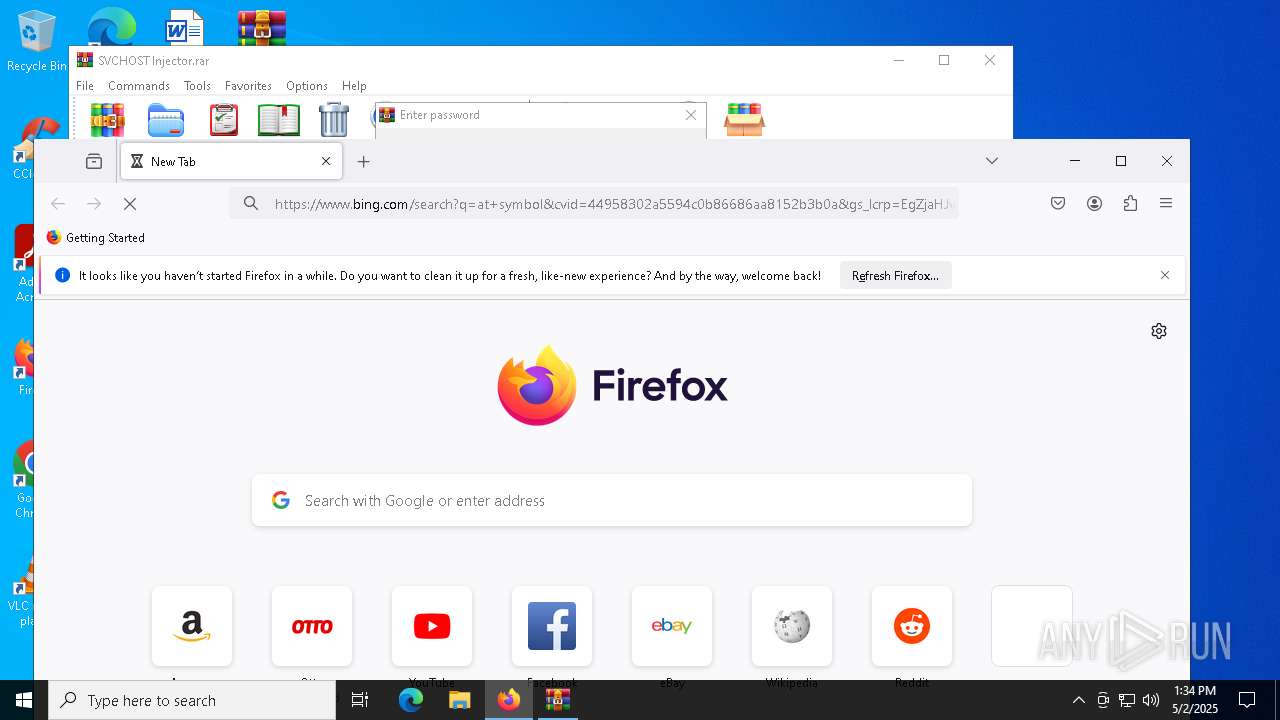Stop loading the page
Screen dimensions: 1280x720
[x=130, y=204]
